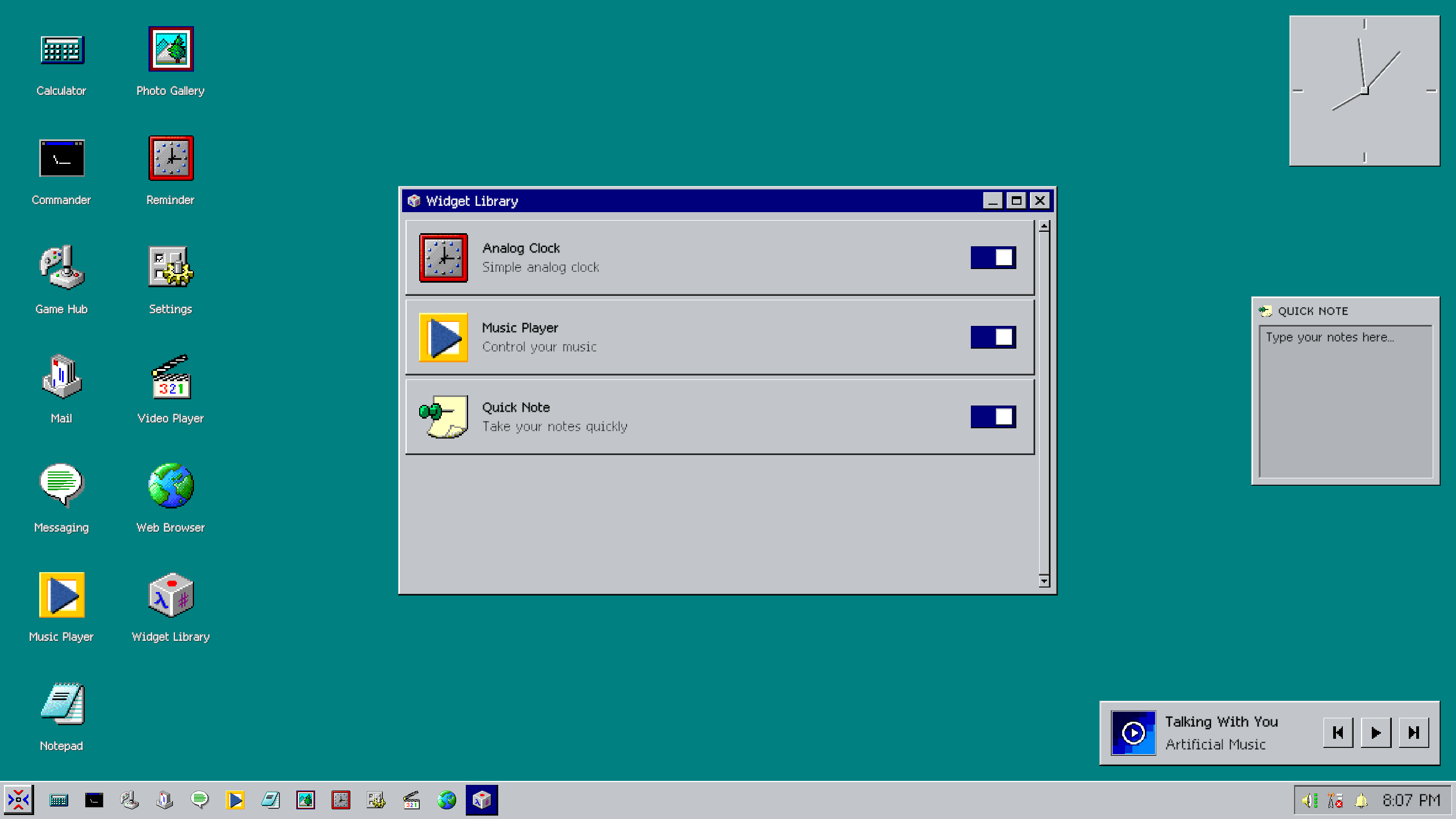
Task: Launch Commander from the desktop
Action: pos(61,159)
